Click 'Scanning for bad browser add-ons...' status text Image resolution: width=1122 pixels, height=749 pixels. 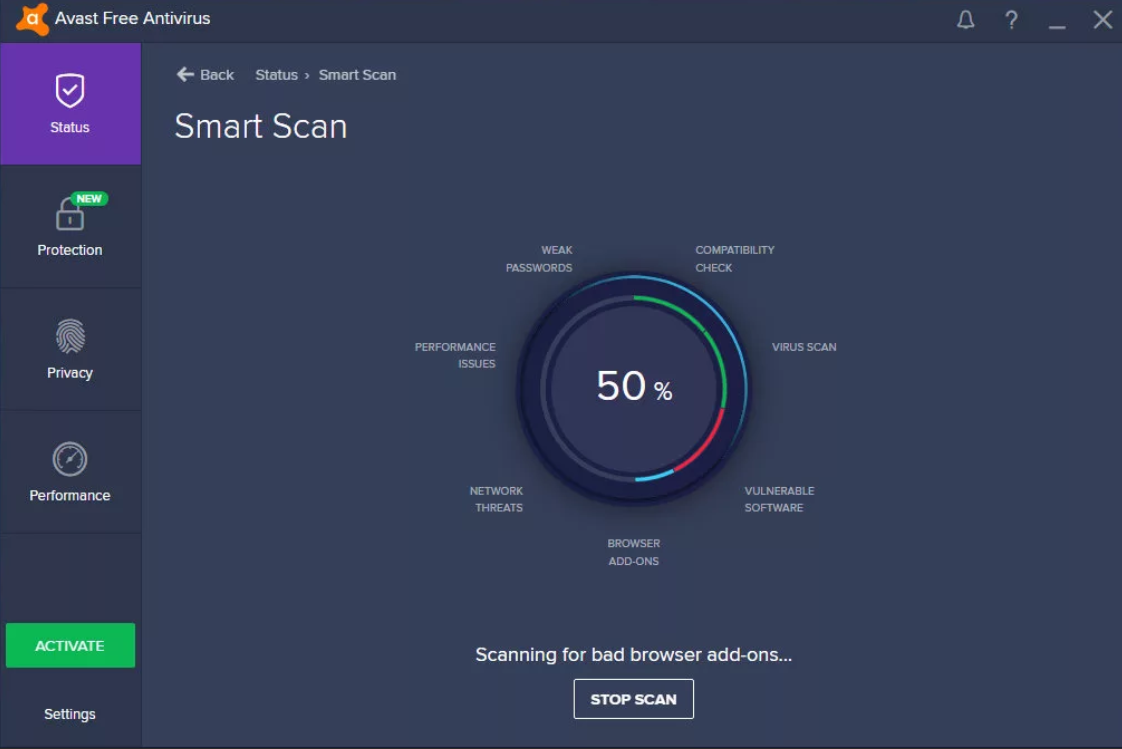pyautogui.click(x=634, y=655)
